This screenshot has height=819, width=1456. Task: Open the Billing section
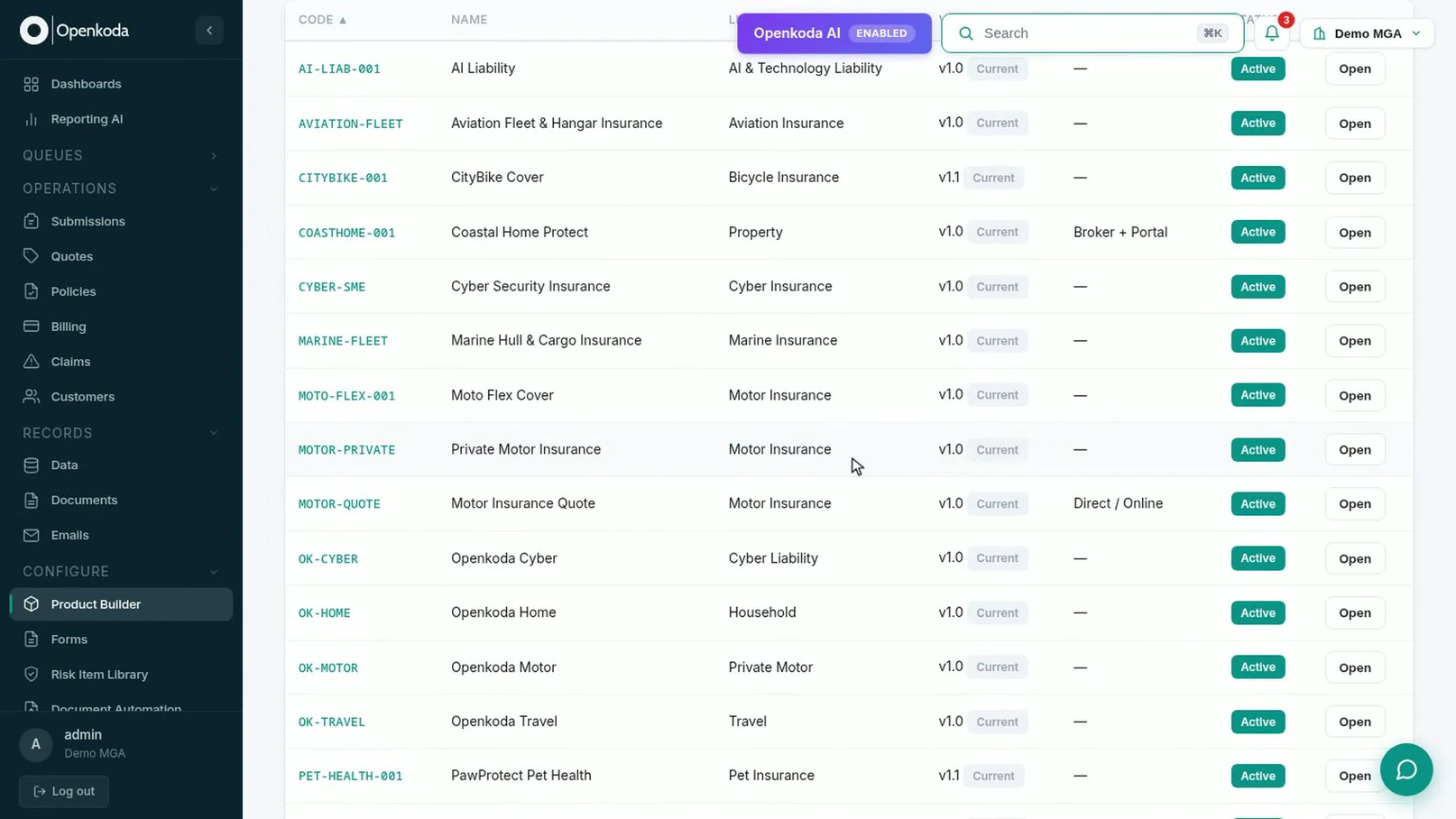[x=121, y=327]
